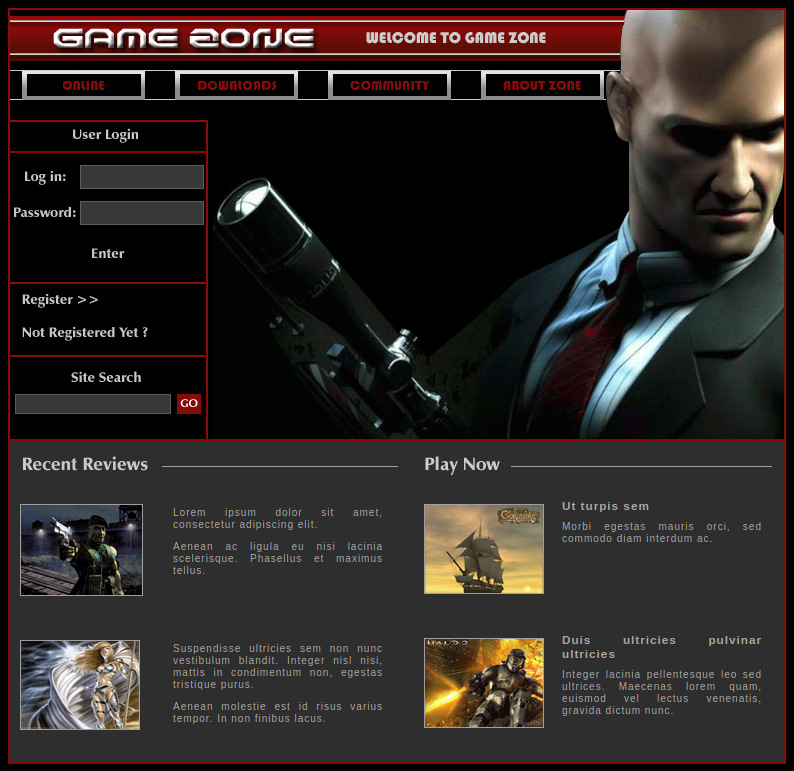Open the soldier with pistol review thumbnail
The image size is (794, 771).
tap(82, 550)
